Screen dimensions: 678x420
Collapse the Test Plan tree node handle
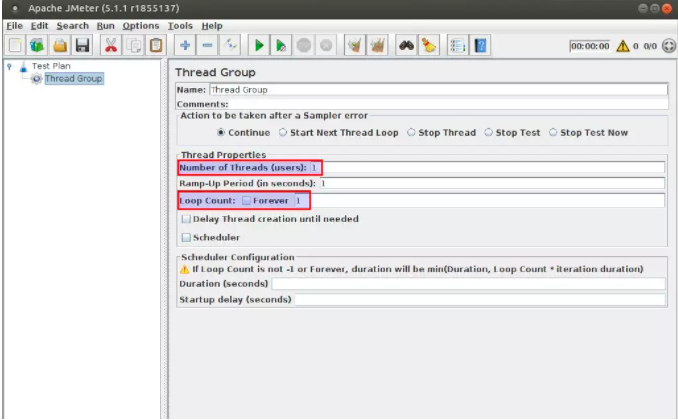9,66
